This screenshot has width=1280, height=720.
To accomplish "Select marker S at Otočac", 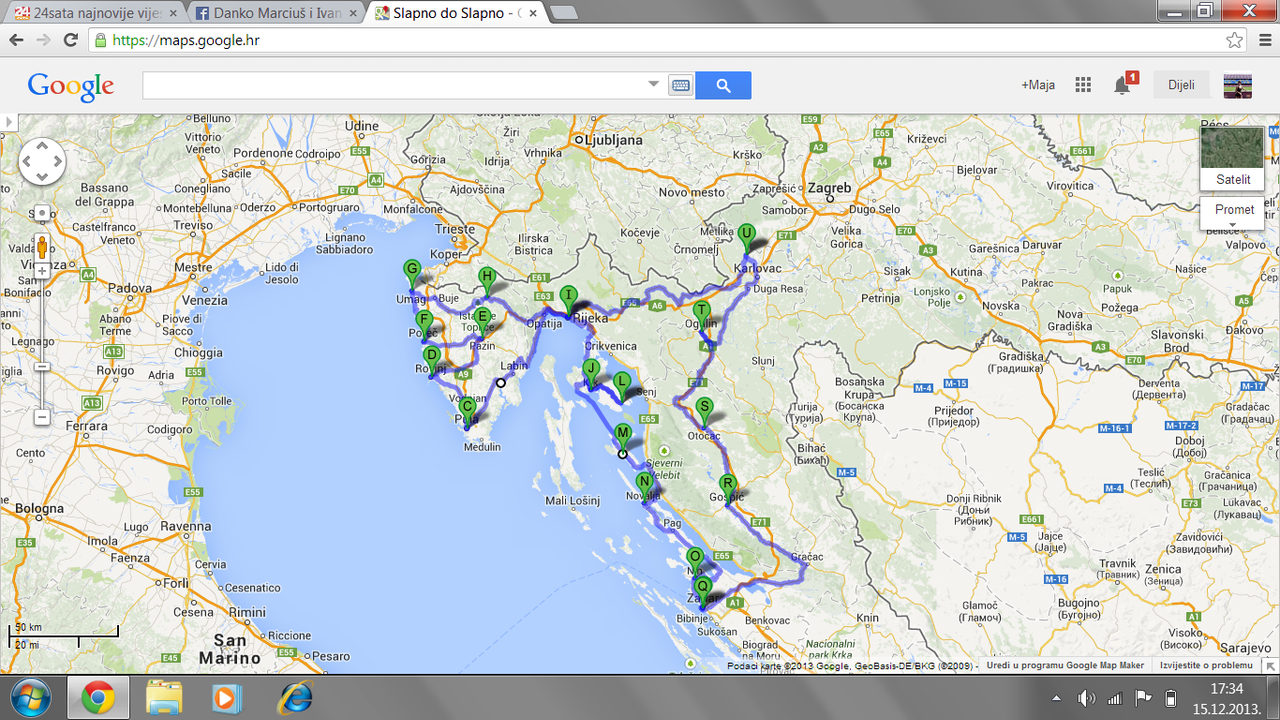I will tap(704, 410).
